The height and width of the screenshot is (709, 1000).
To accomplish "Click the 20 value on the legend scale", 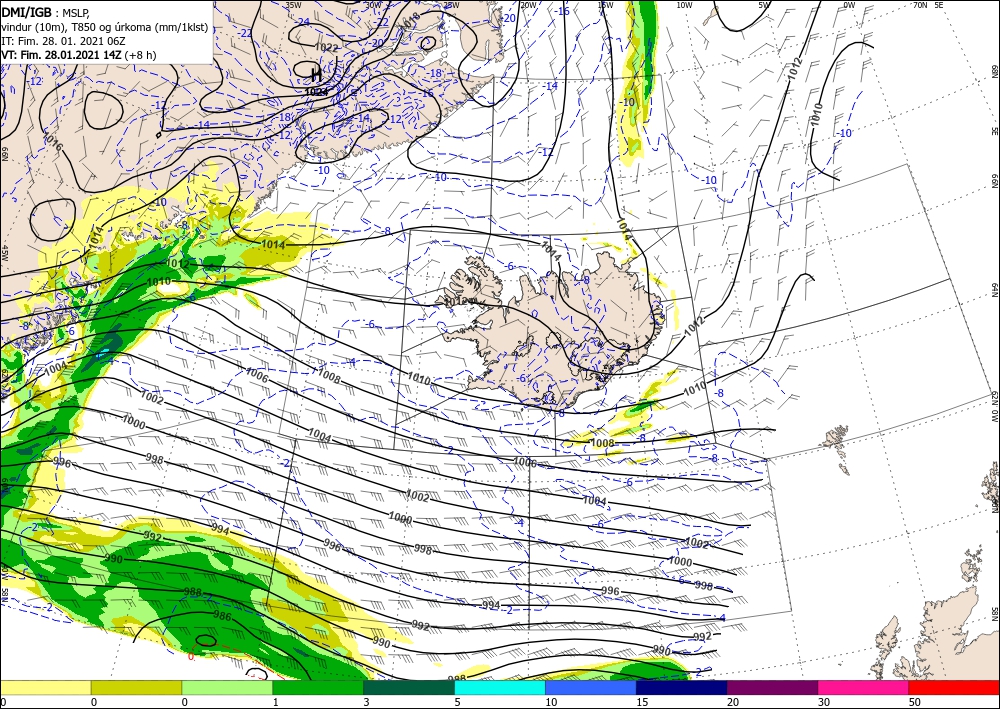I will point(733,702).
